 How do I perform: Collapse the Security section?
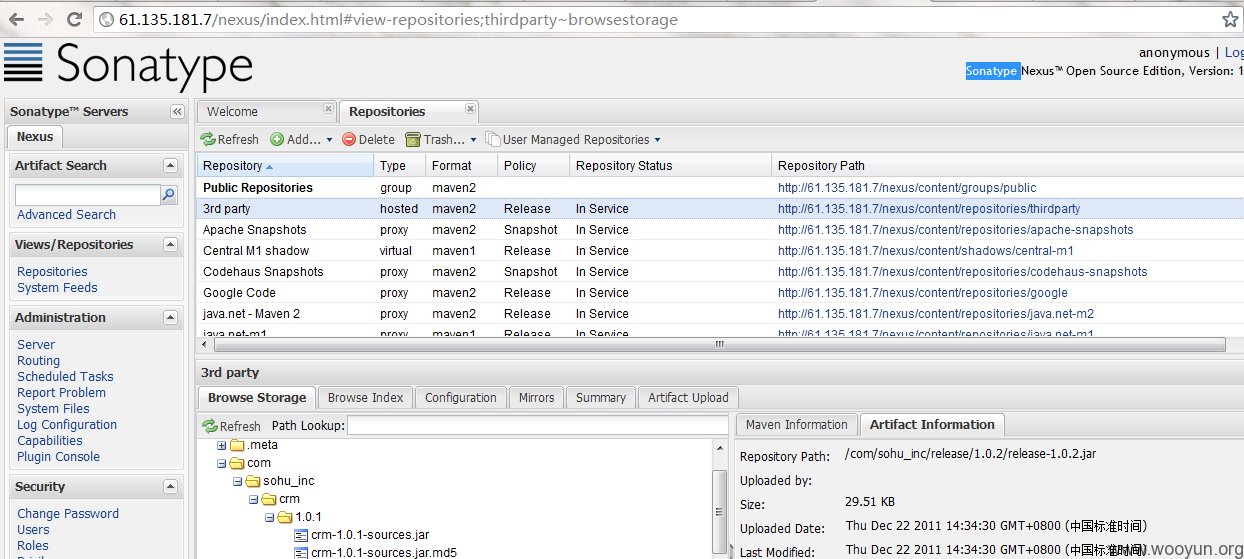(171, 486)
